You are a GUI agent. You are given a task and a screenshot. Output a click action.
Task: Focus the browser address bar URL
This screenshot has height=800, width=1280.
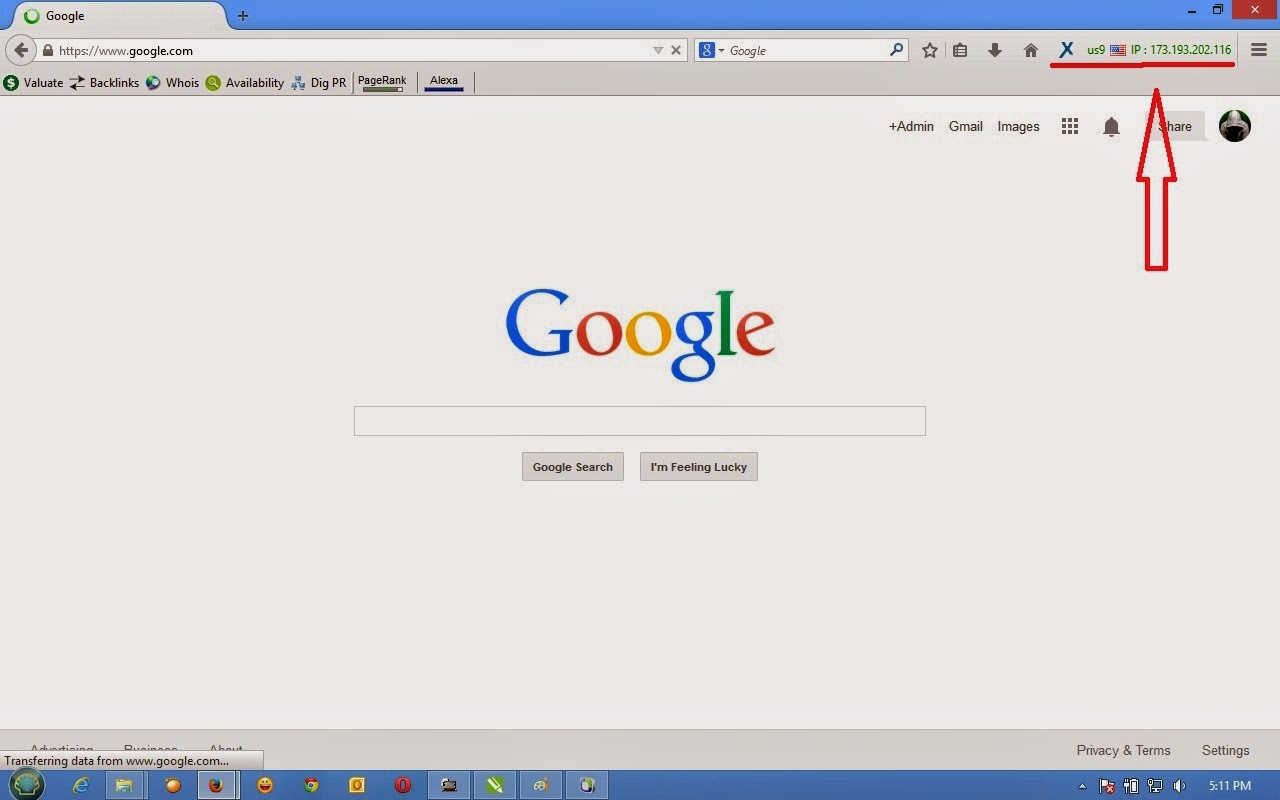click(350, 50)
